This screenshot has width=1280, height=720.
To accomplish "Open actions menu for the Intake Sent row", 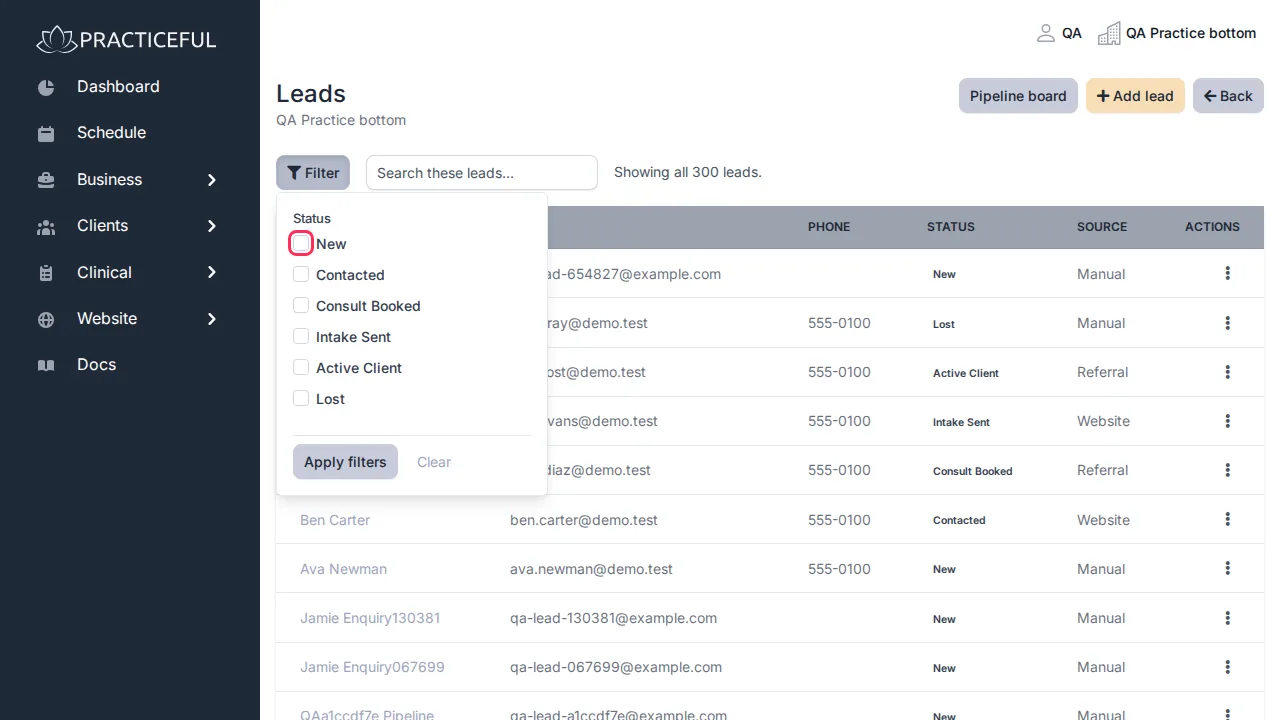I will (1228, 421).
